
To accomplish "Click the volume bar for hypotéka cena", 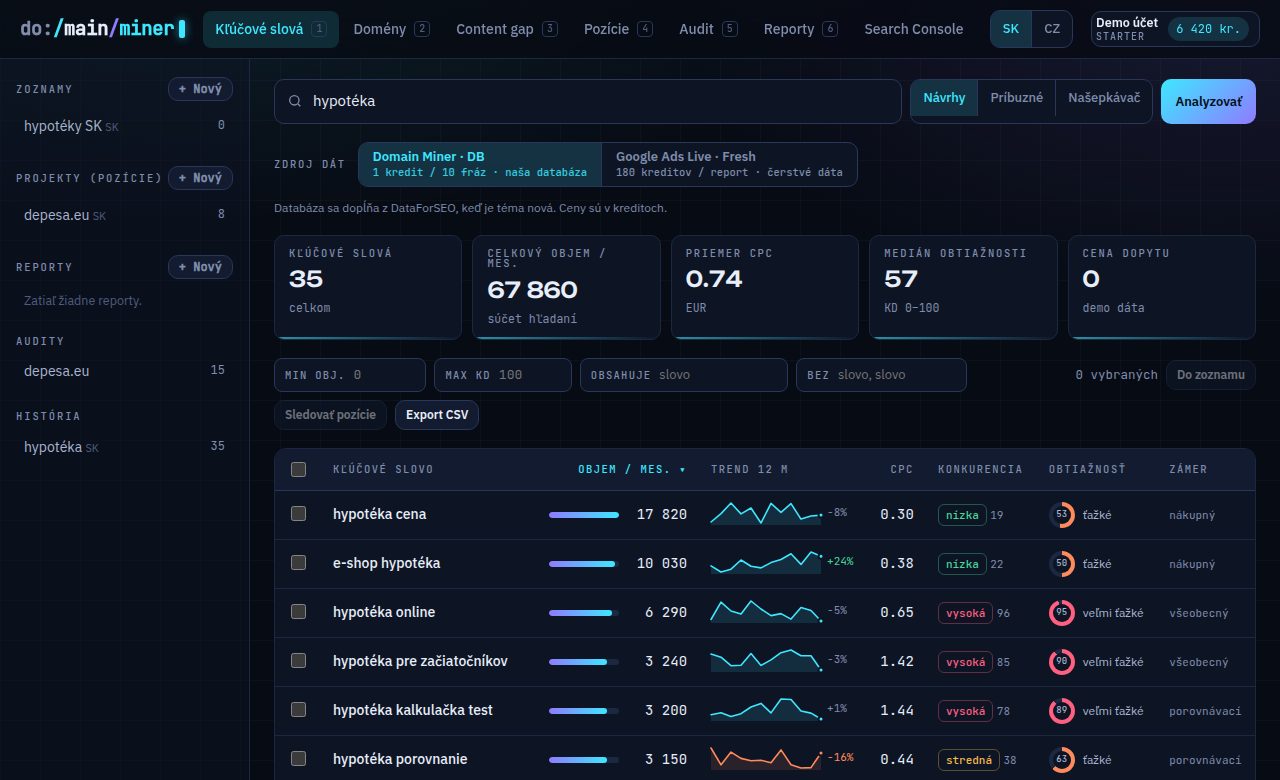I will [584, 515].
